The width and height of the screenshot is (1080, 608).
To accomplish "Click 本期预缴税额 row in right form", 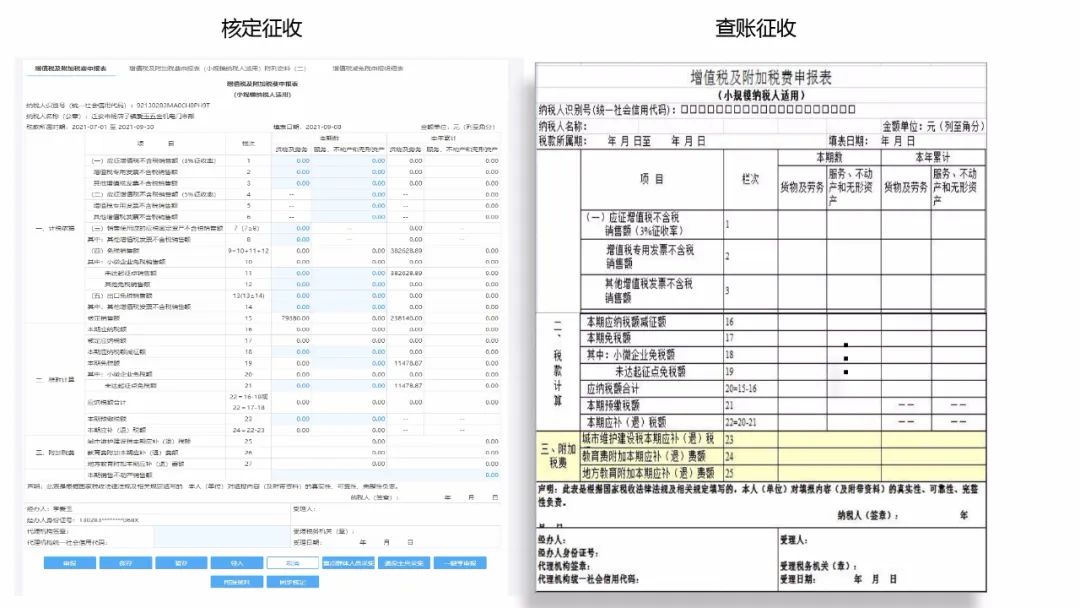I will 782,405.
